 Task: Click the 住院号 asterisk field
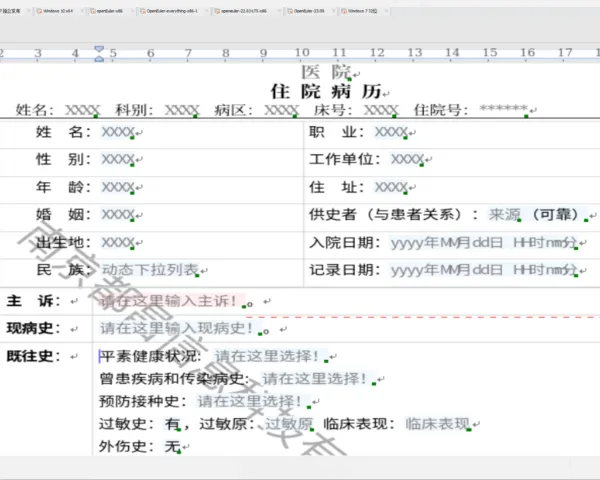coord(504,109)
